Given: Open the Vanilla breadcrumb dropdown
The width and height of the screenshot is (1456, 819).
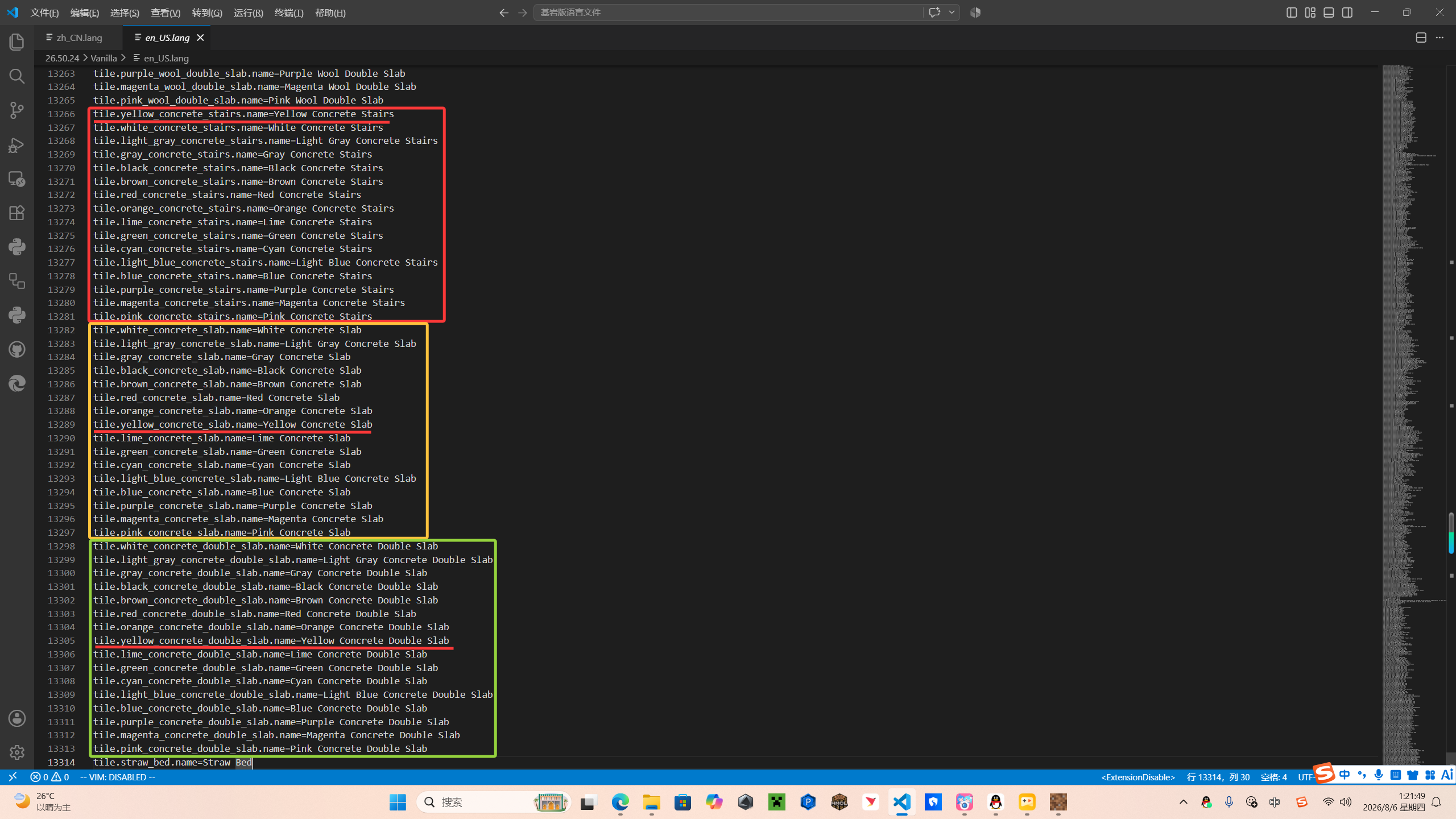Looking at the screenshot, I should (104, 58).
